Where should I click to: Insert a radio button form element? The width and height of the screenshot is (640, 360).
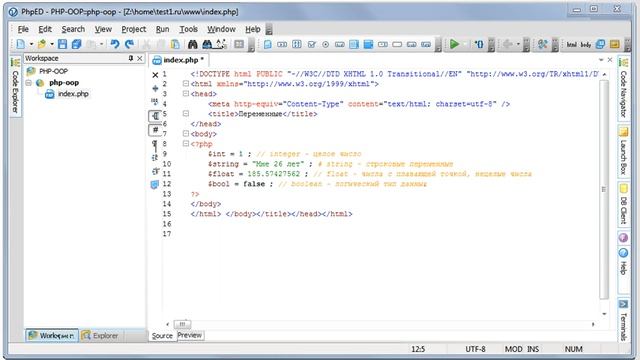[x=325, y=44]
